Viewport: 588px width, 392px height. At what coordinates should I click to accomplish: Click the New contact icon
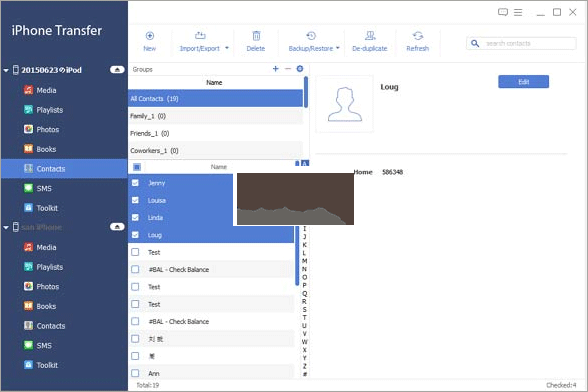[150, 36]
